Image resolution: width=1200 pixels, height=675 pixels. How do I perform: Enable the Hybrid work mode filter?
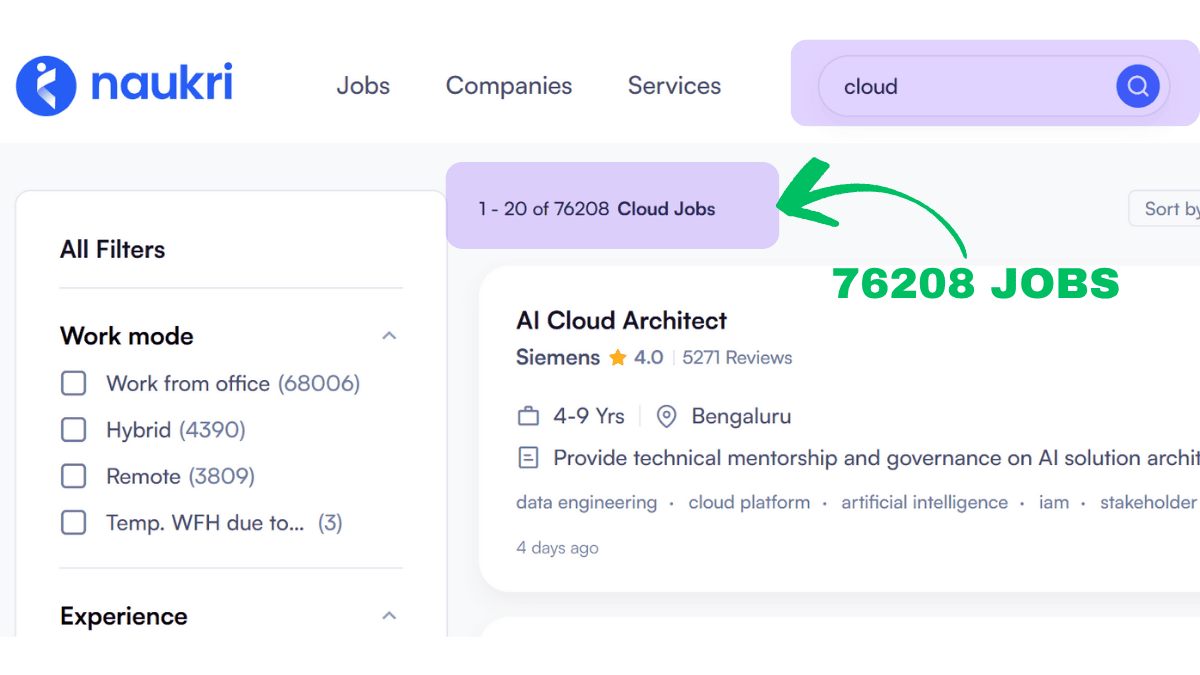[74, 430]
